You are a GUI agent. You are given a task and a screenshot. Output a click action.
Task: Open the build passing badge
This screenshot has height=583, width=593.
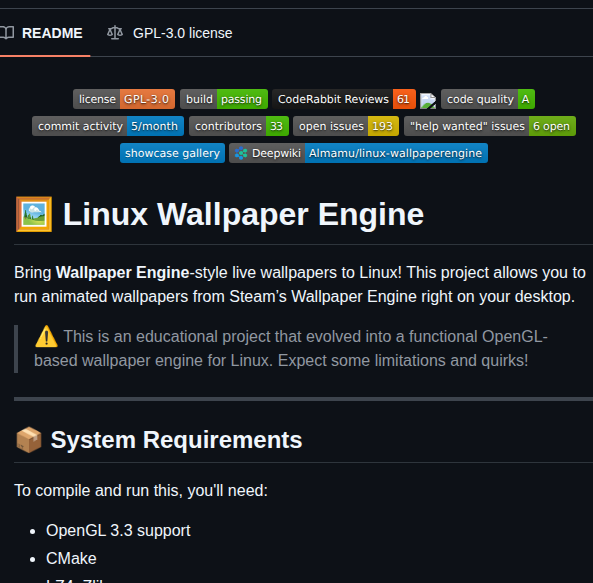coord(224,99)
